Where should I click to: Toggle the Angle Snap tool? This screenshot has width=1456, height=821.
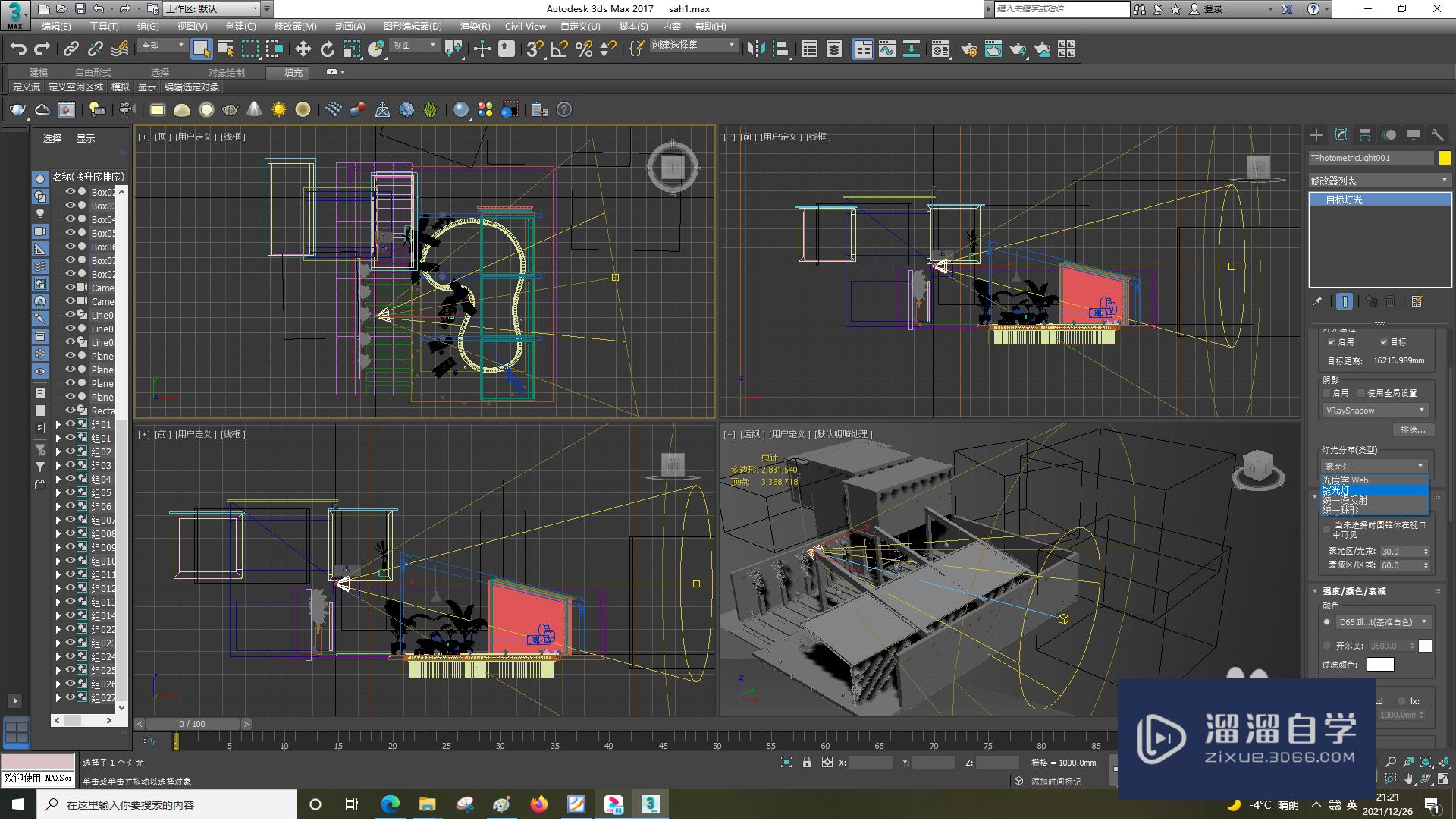pyautogui.click(x=560, y=49)
